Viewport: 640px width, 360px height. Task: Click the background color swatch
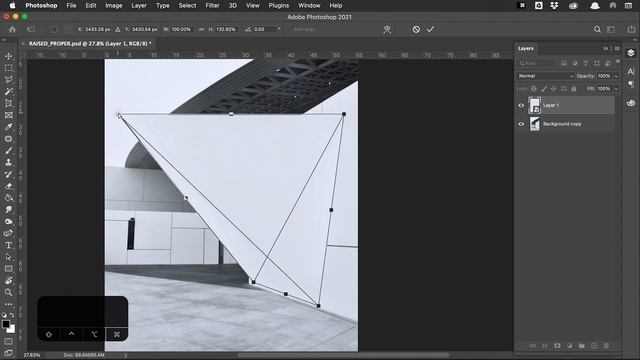[12, 329]
